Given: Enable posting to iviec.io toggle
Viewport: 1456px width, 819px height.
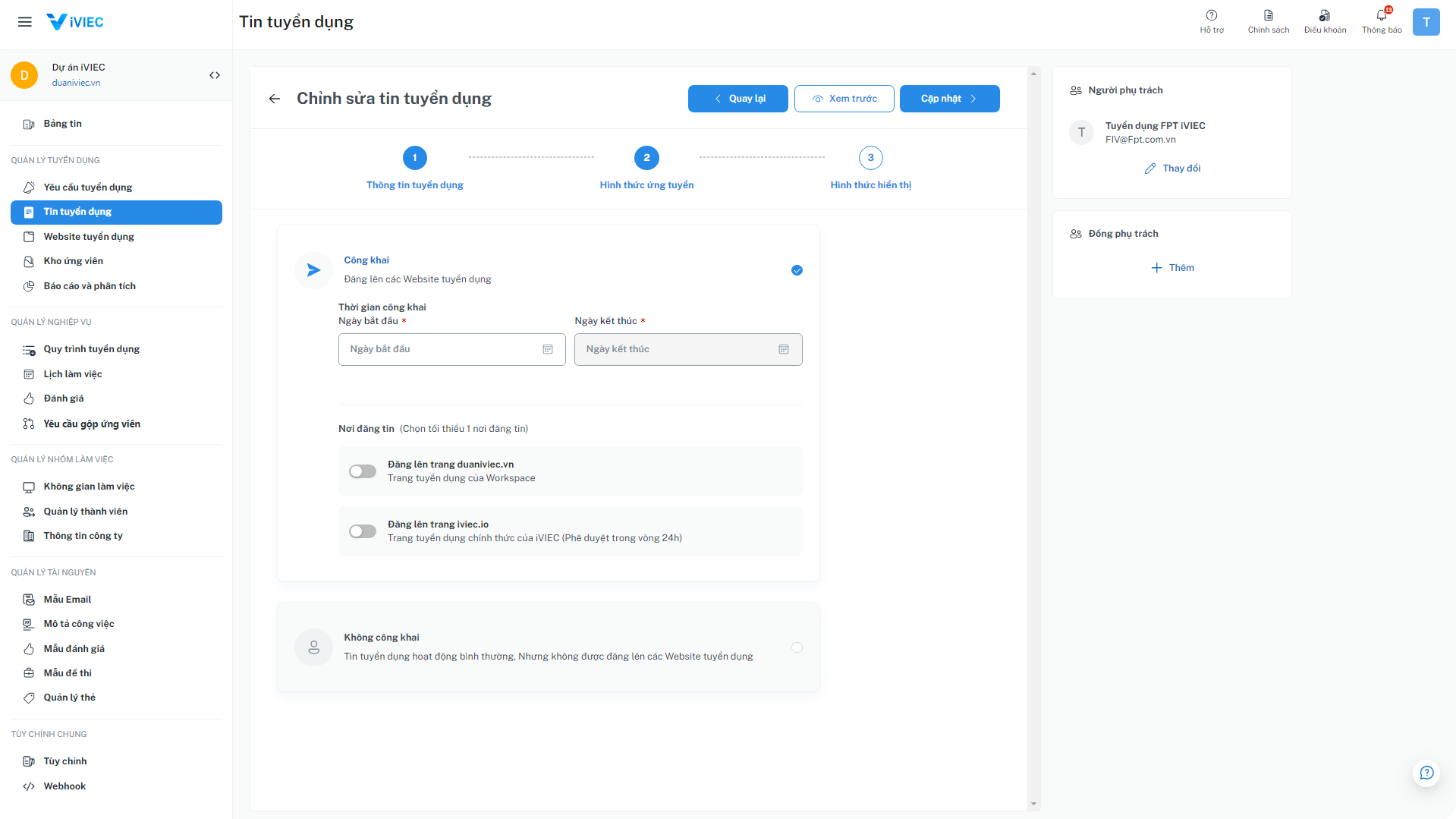Looking at the screenshot, I should [363, 531].
